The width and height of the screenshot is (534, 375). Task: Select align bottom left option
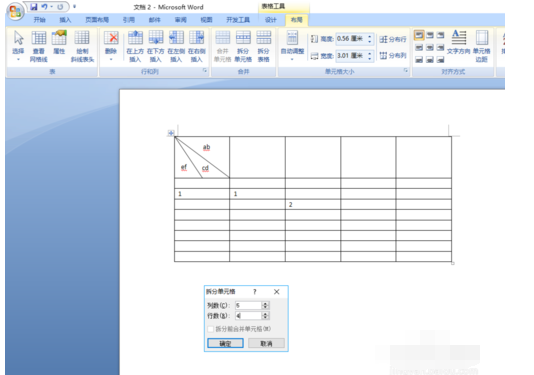(419, 60)
